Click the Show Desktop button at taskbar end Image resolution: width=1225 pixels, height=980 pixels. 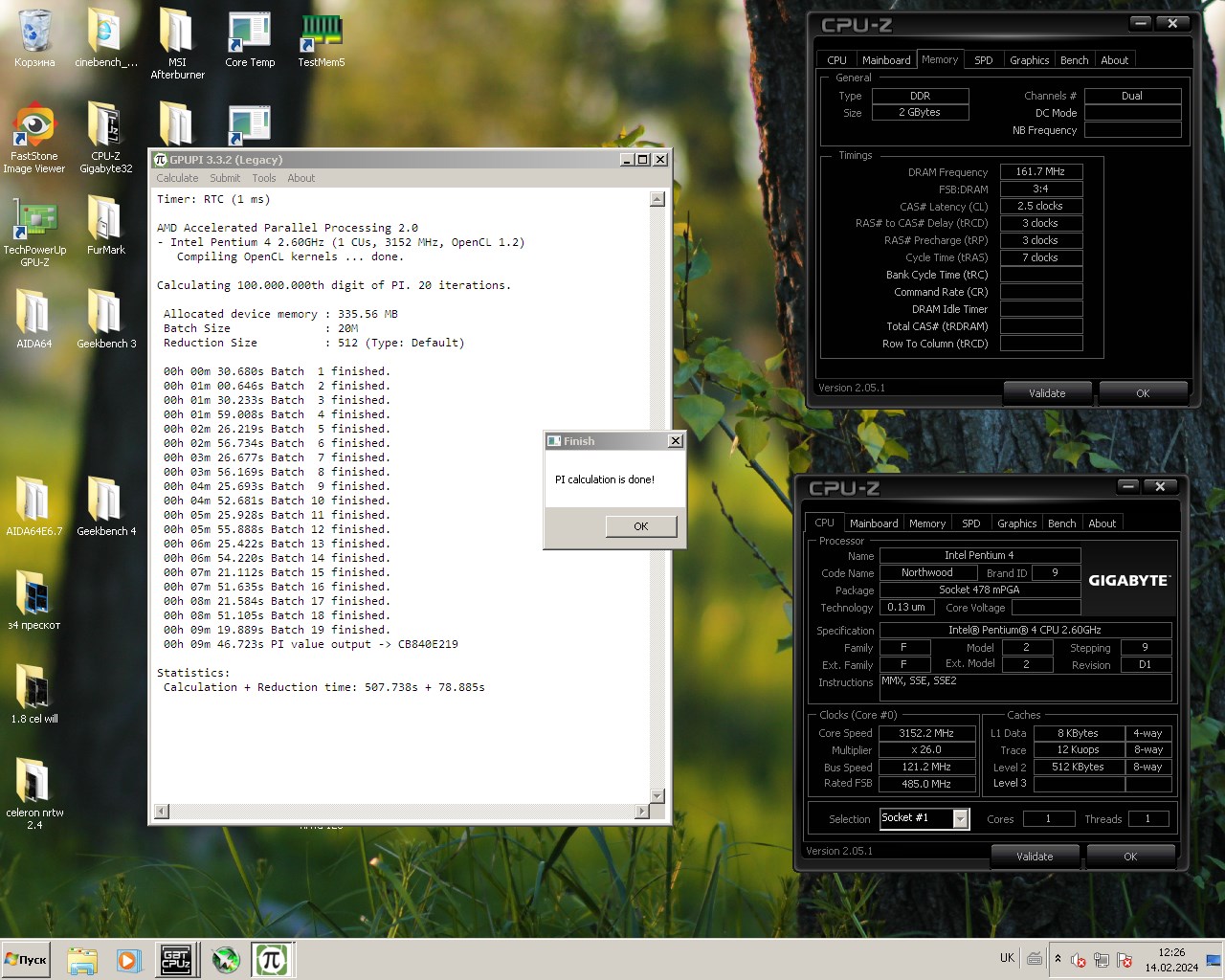click(x=1214, y=960)
